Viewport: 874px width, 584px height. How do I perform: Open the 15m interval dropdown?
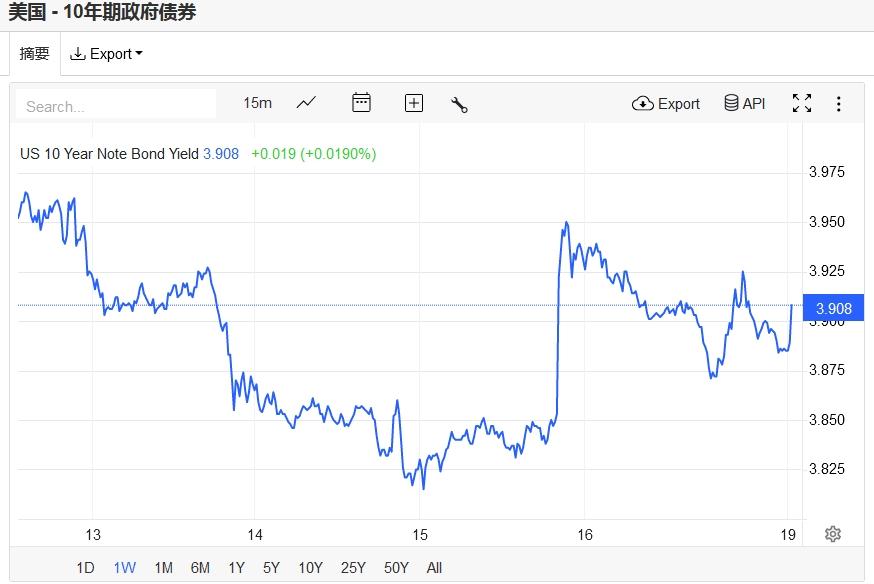click(257, 103)
